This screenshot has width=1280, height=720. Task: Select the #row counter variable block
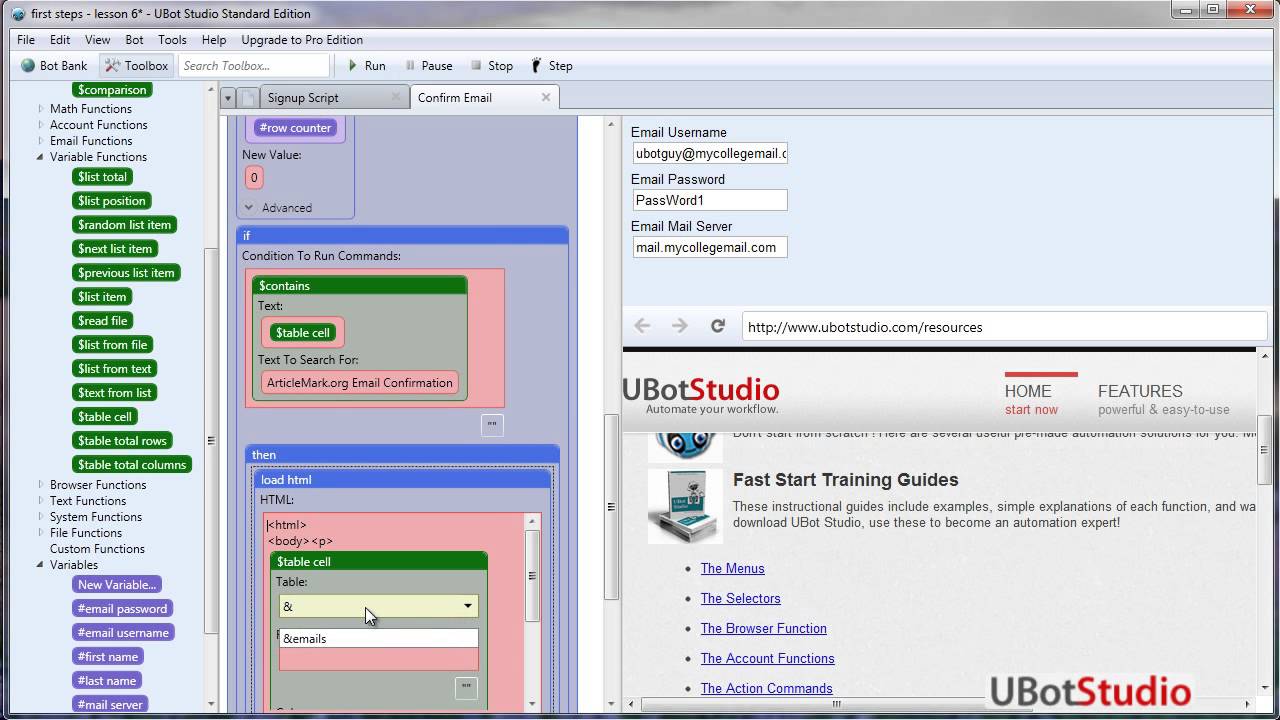tap(295, 128)
